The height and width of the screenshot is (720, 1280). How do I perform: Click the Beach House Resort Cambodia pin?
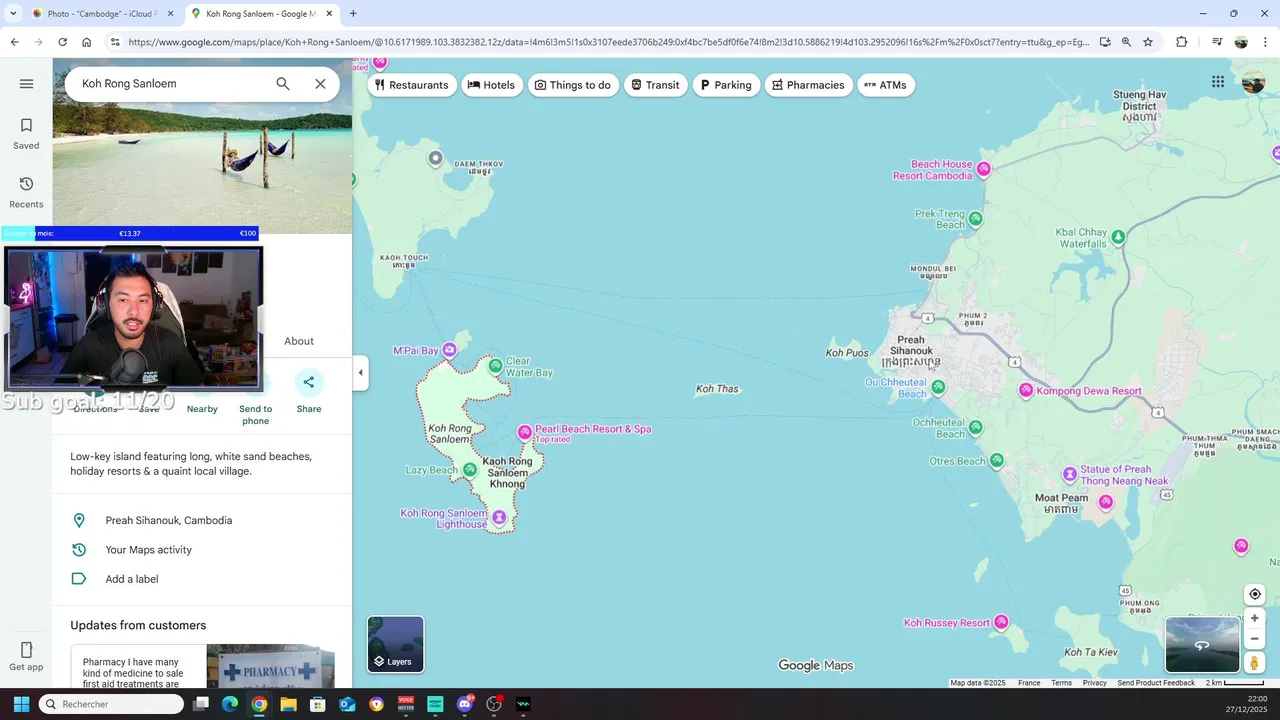click(x=984, y=169)
